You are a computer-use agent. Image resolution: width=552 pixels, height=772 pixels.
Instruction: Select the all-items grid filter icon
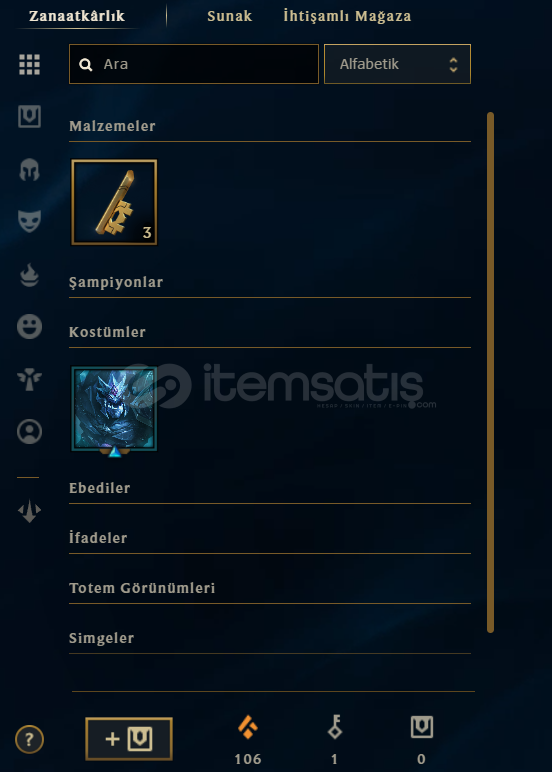coord(30,64)
